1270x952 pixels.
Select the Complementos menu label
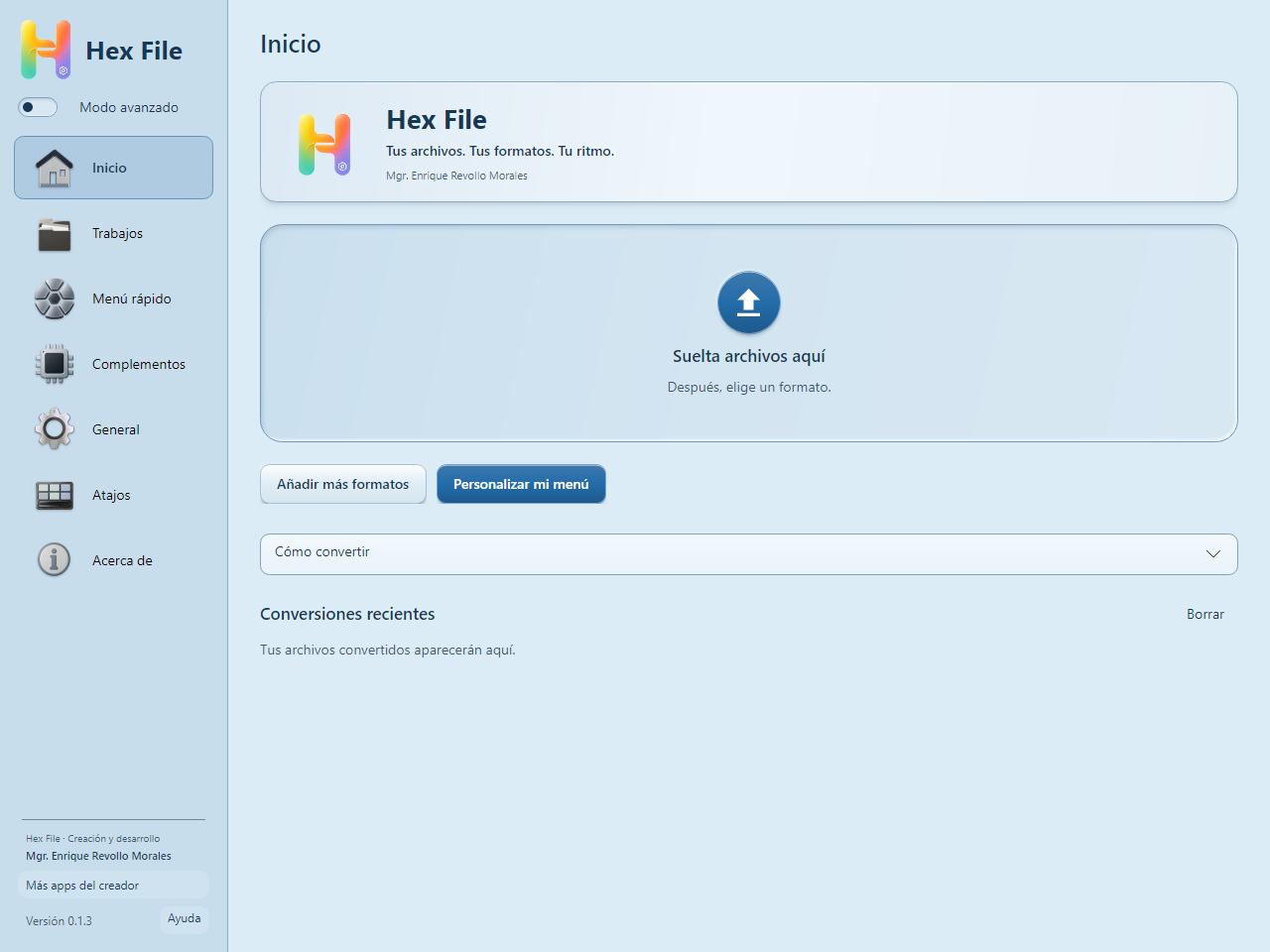tap(139, 364)
